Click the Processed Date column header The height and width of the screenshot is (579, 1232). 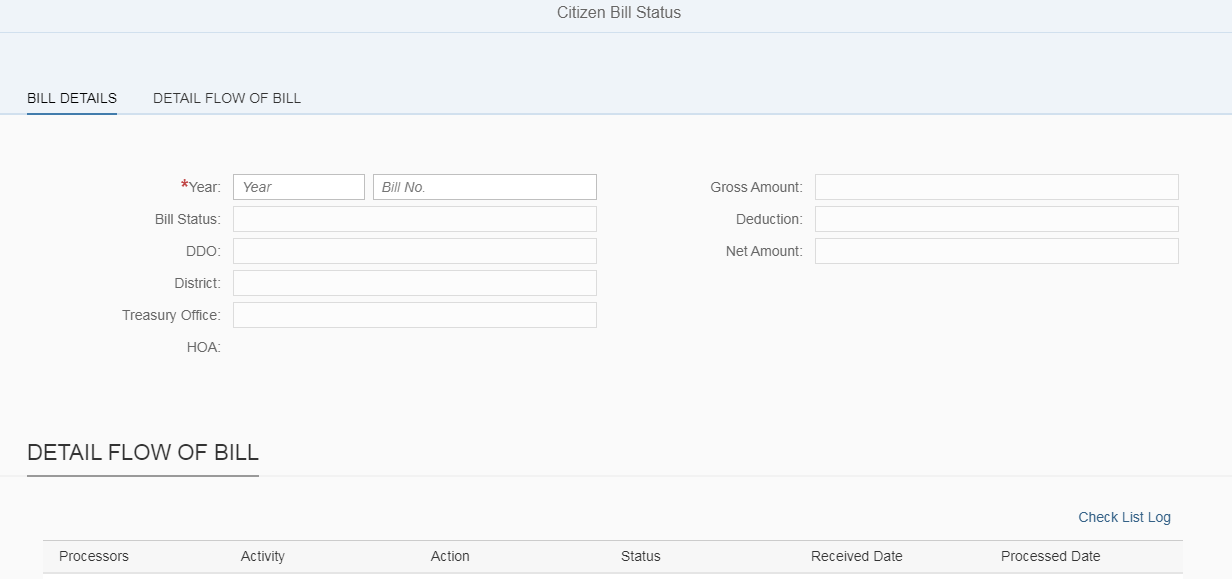coord(1051,556)
